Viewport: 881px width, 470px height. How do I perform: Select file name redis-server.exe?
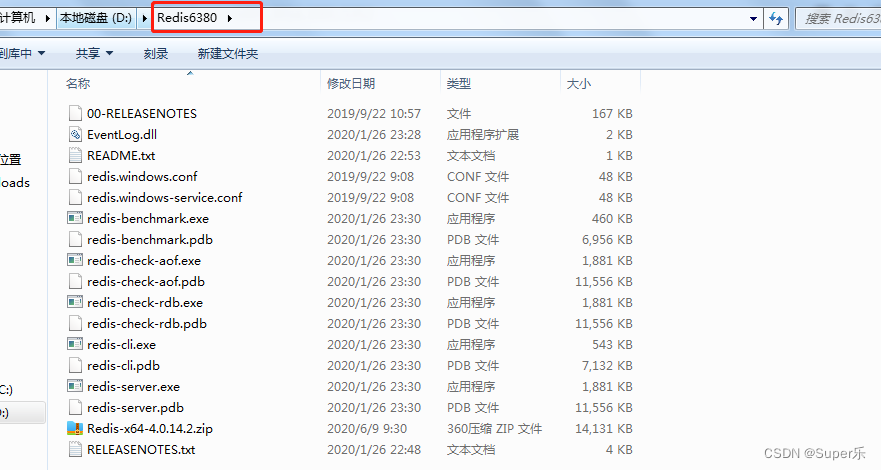133,386
